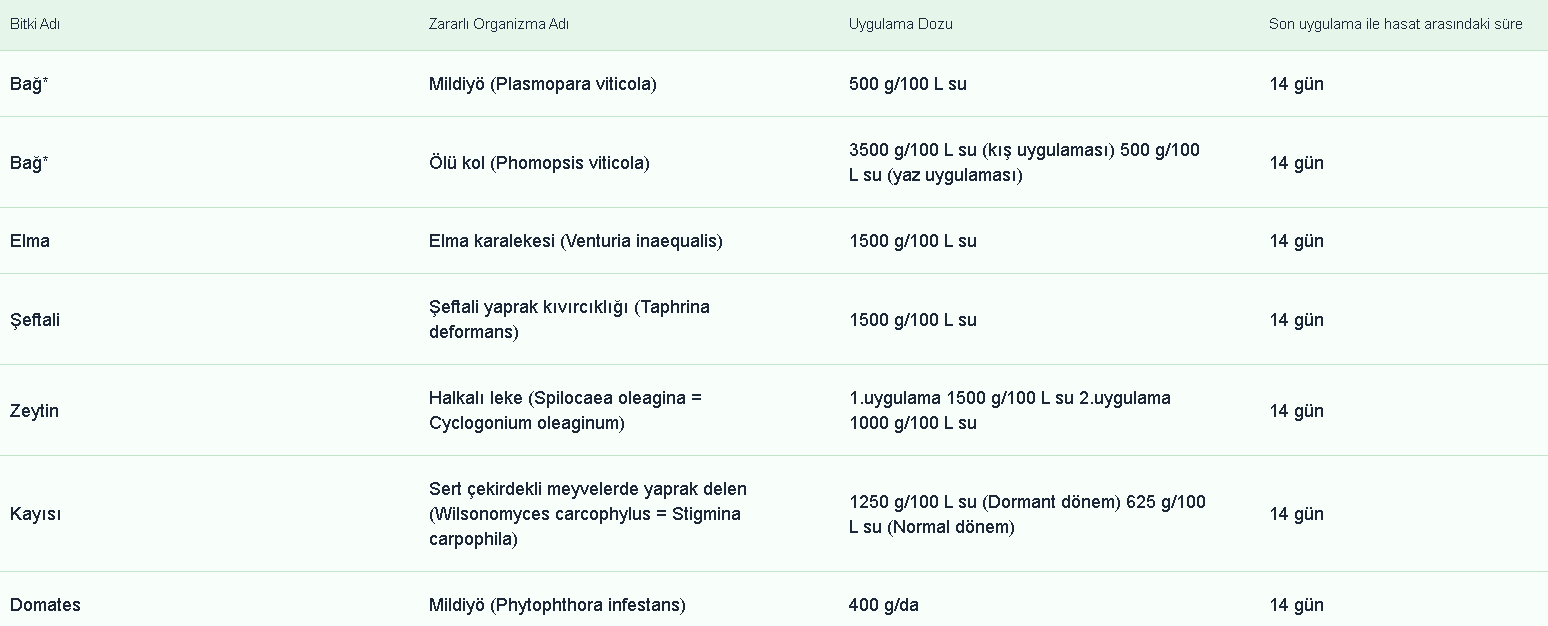Click the "Kayısı" plant name cell
Screen dimensions: 1548x626
point(35,514)
